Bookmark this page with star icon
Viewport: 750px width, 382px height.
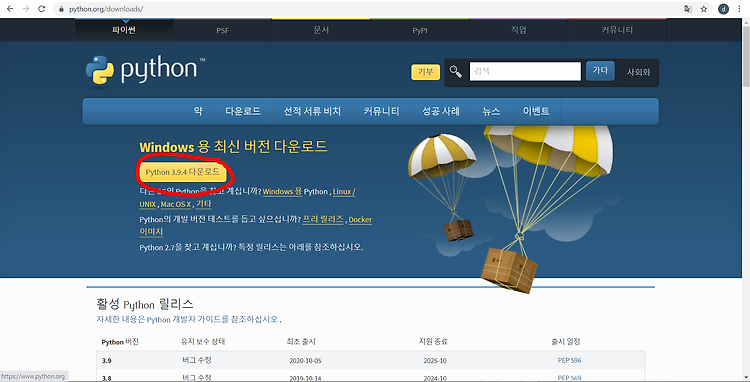coord(704,9)
